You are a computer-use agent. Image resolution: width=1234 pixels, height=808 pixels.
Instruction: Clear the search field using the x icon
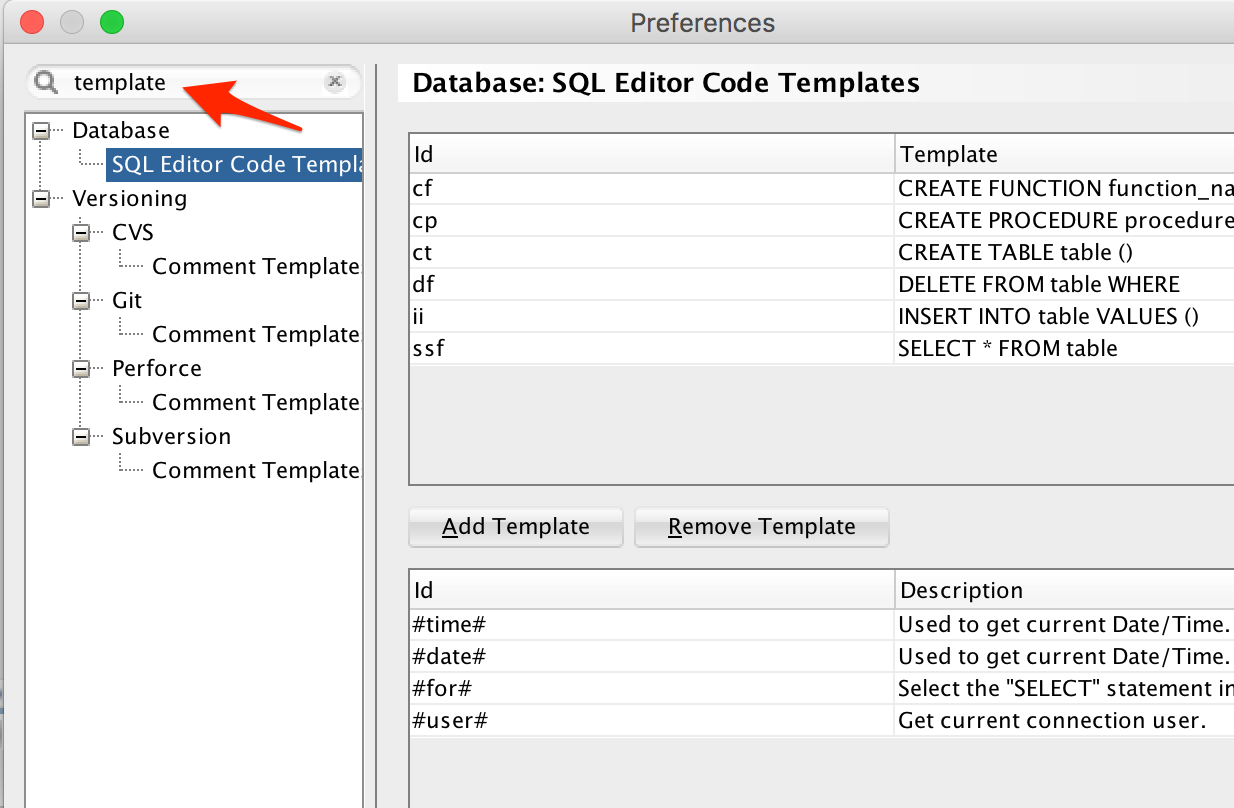click(335, 82)
